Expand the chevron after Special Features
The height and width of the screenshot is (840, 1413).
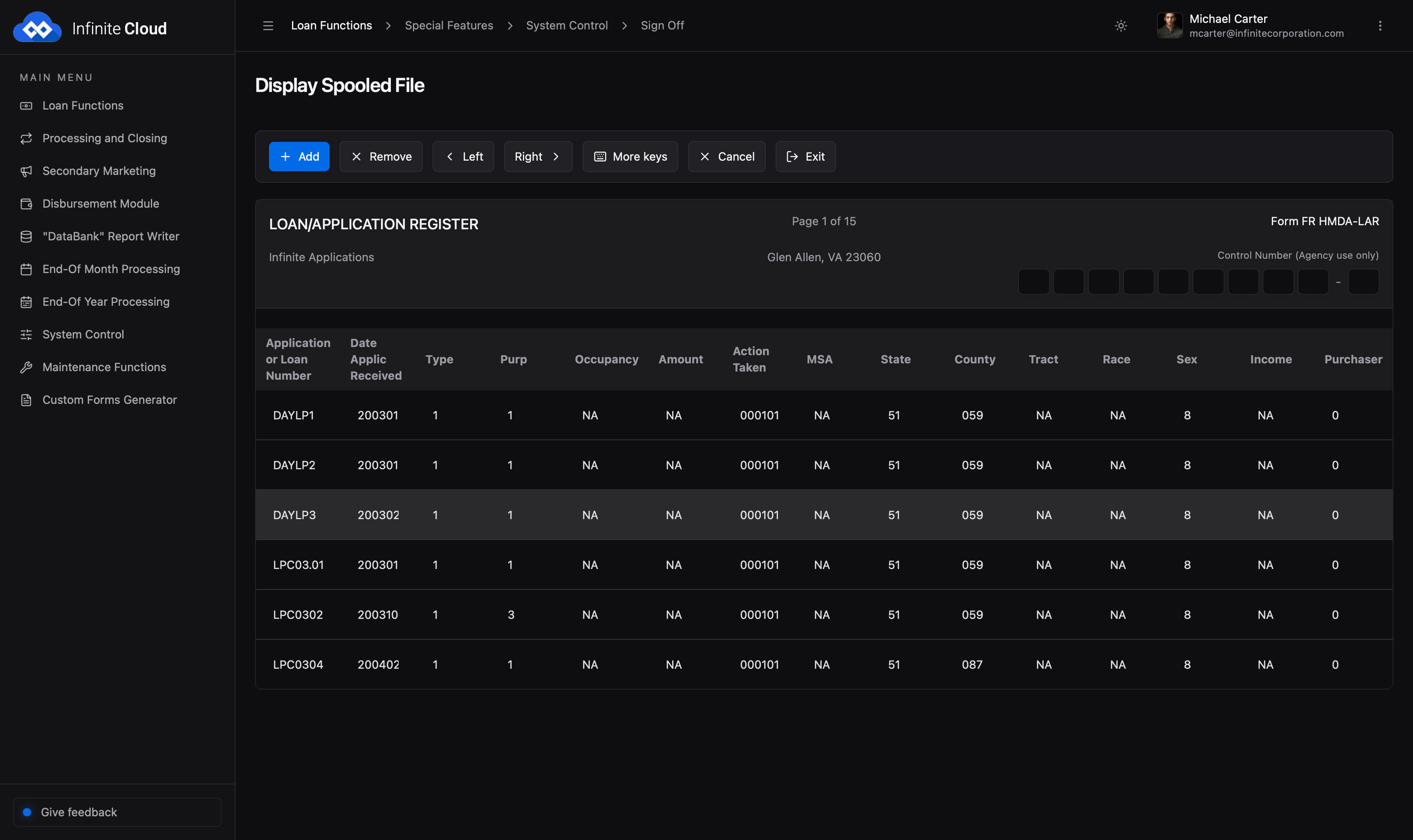[510, 26]
